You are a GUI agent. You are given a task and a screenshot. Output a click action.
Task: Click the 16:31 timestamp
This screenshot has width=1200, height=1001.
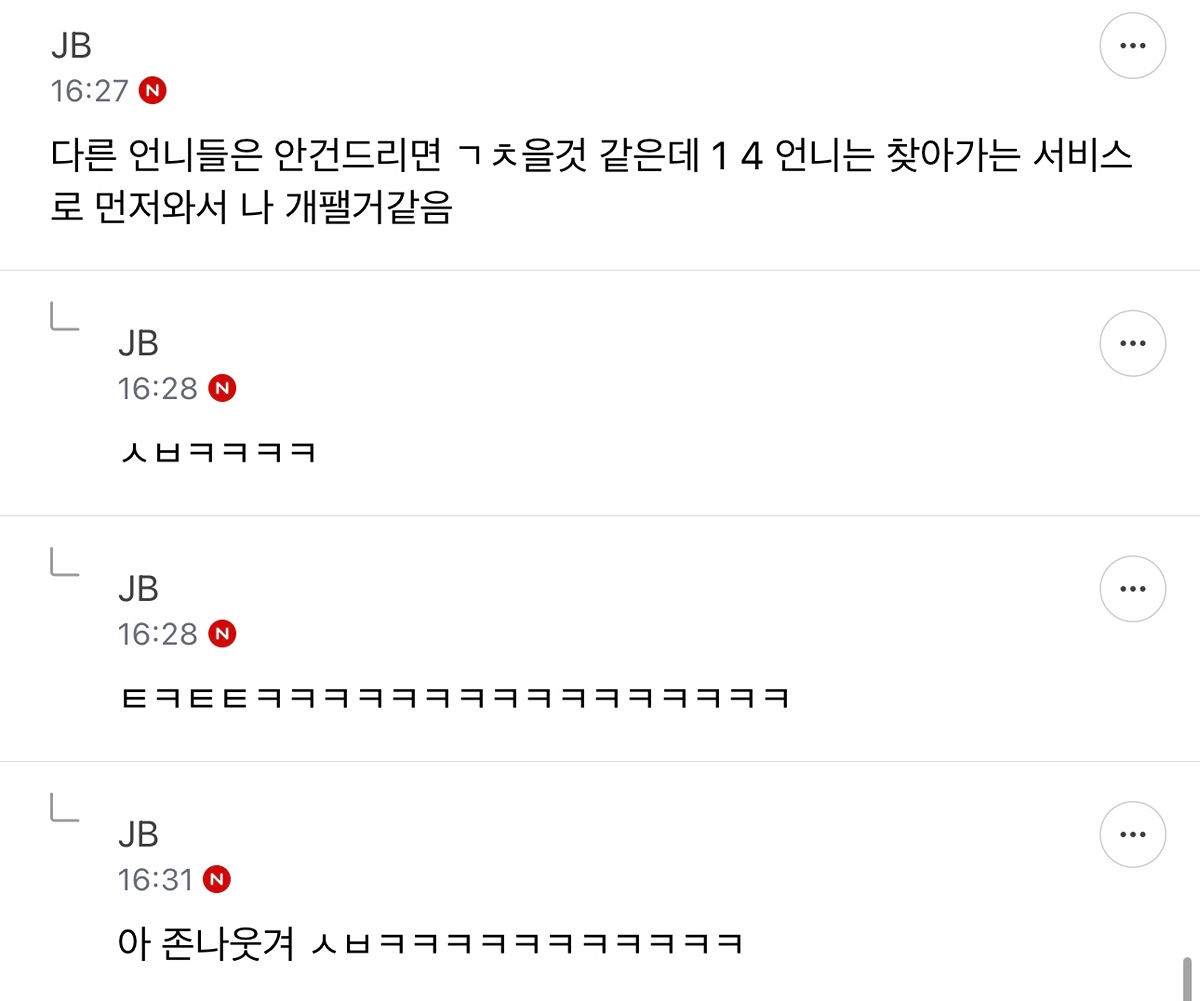pos(157,881)
